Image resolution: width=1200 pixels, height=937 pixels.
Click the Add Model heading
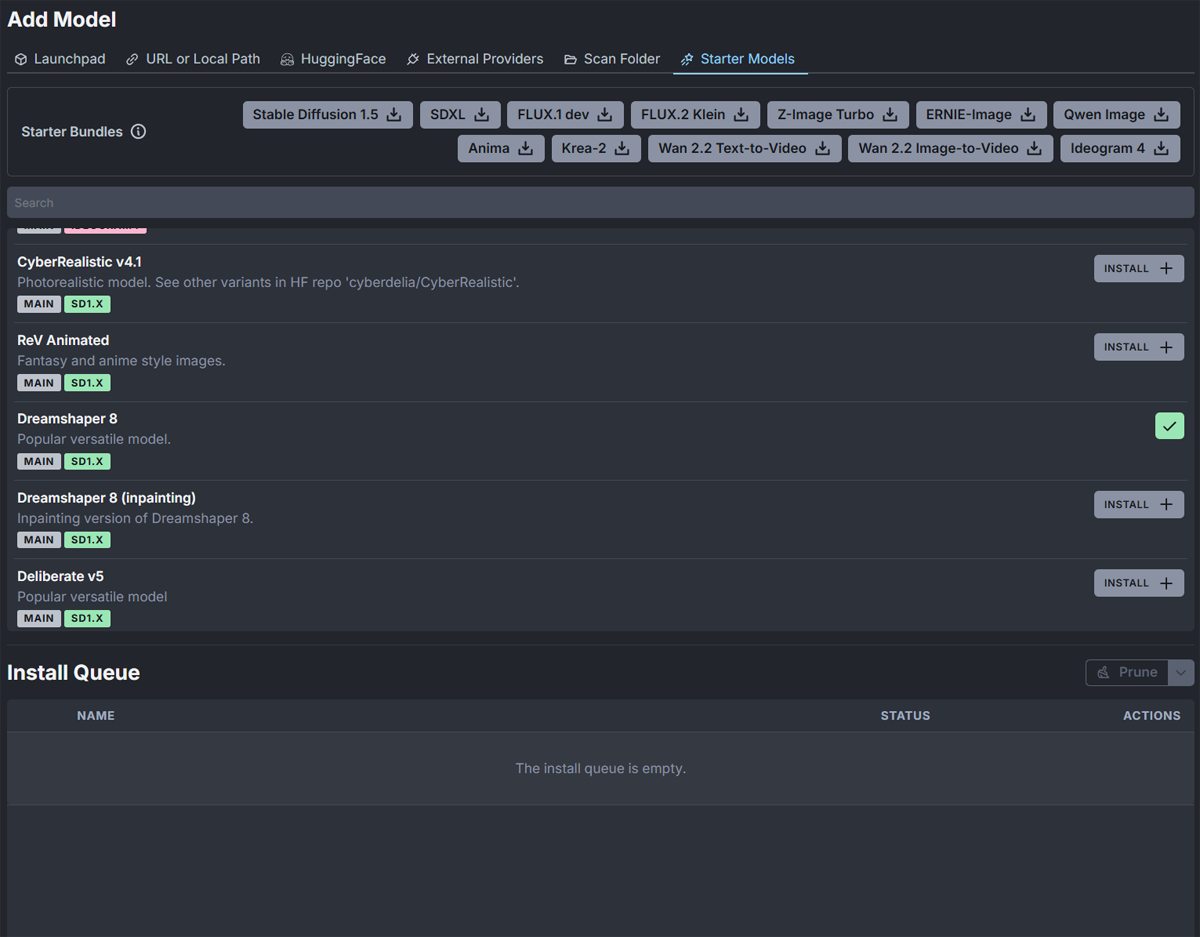(x=61, y=20)
